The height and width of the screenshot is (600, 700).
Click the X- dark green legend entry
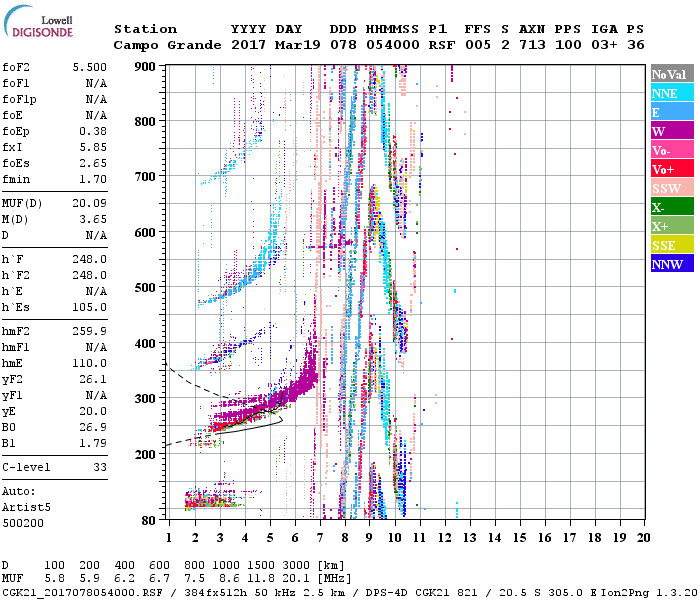coord(671,207)
